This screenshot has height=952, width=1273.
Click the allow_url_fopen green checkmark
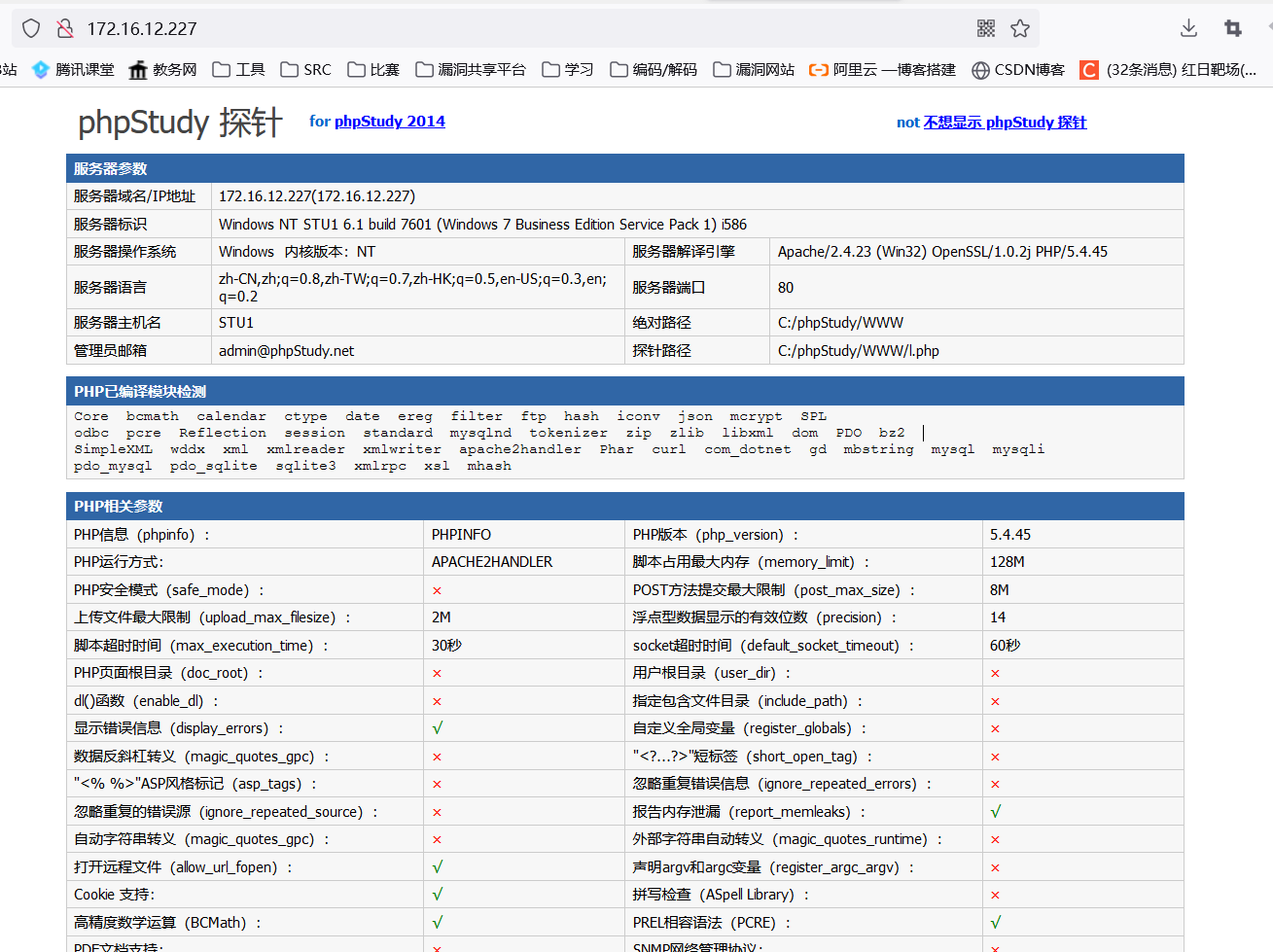(x=438, y=866)
